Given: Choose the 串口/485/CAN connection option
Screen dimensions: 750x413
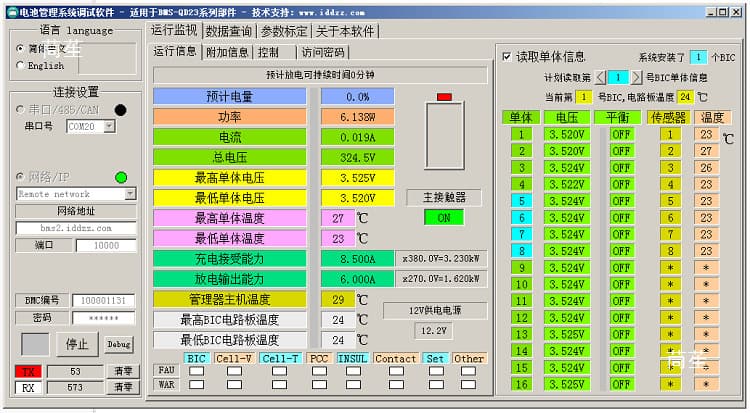Looking at the screenshot, I should click(20, 110).
